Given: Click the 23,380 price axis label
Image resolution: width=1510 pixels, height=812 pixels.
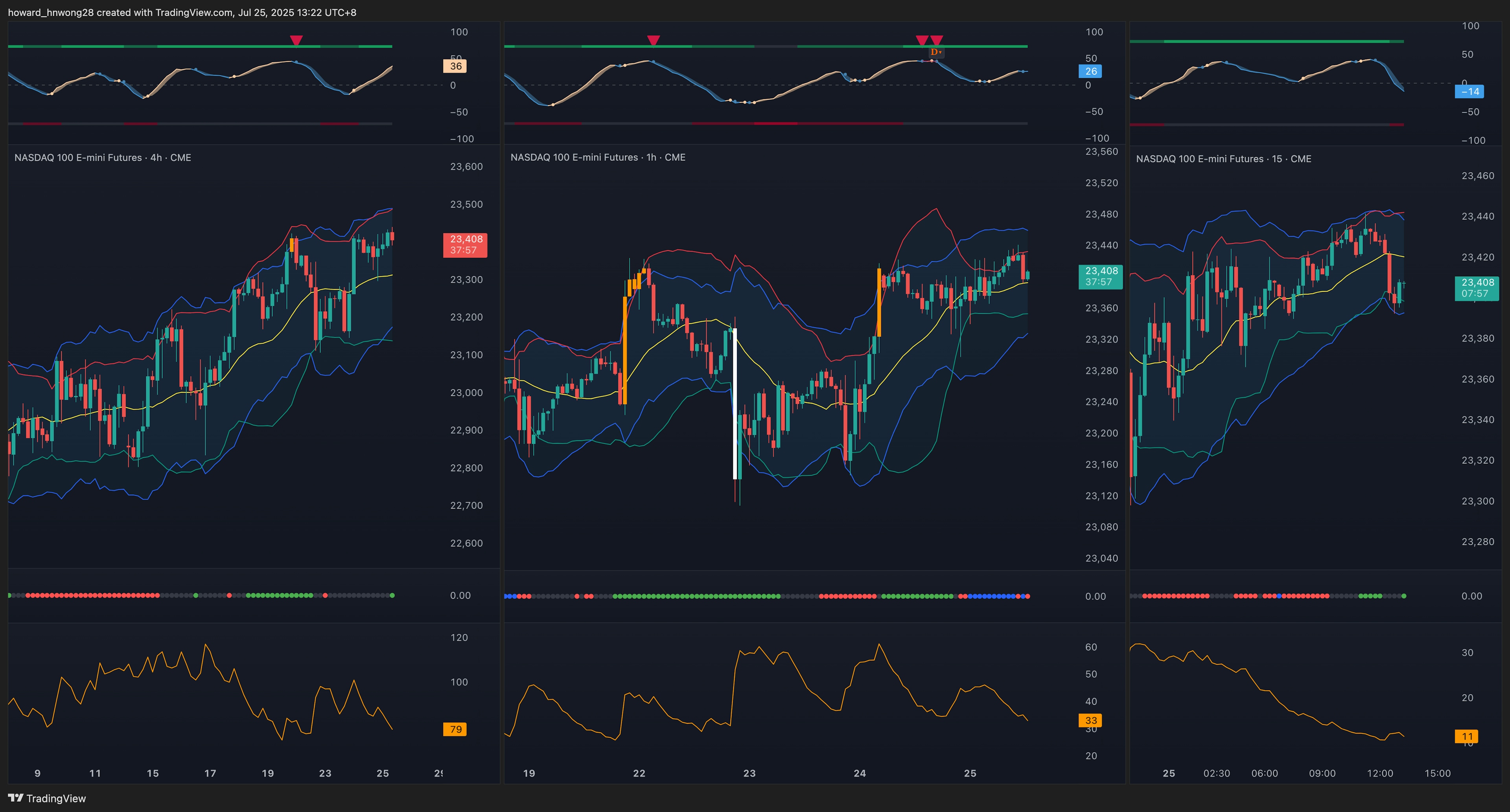Looking at the screenshot, I should (x=1478, y=338).
